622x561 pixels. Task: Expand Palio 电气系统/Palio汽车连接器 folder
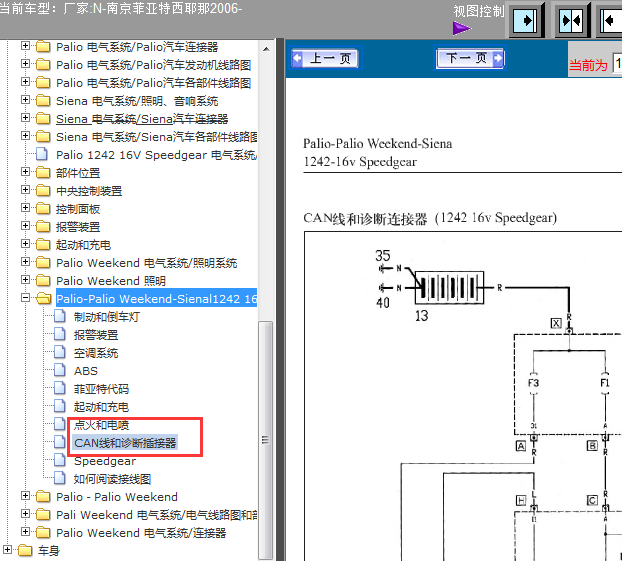(25, 46)
